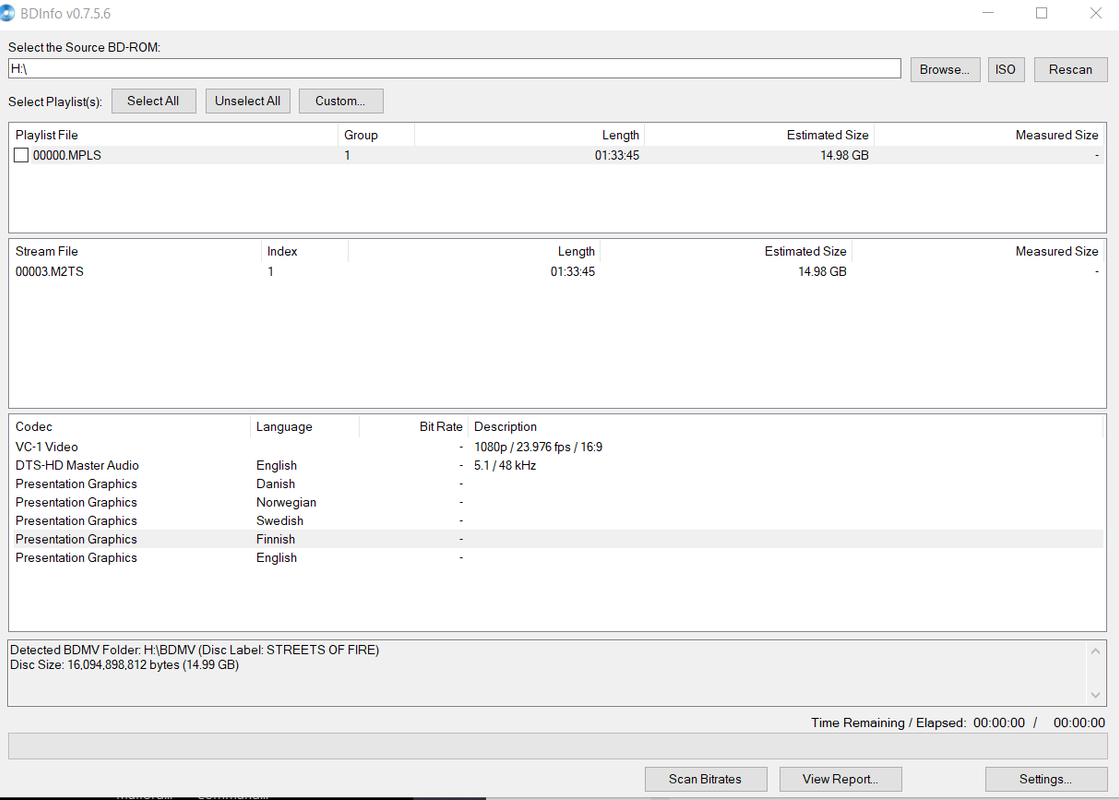Image resolution: width=1119 pixels, height=800 pixels.
Task: Click the Rescan button
Action: (1070, 69)
